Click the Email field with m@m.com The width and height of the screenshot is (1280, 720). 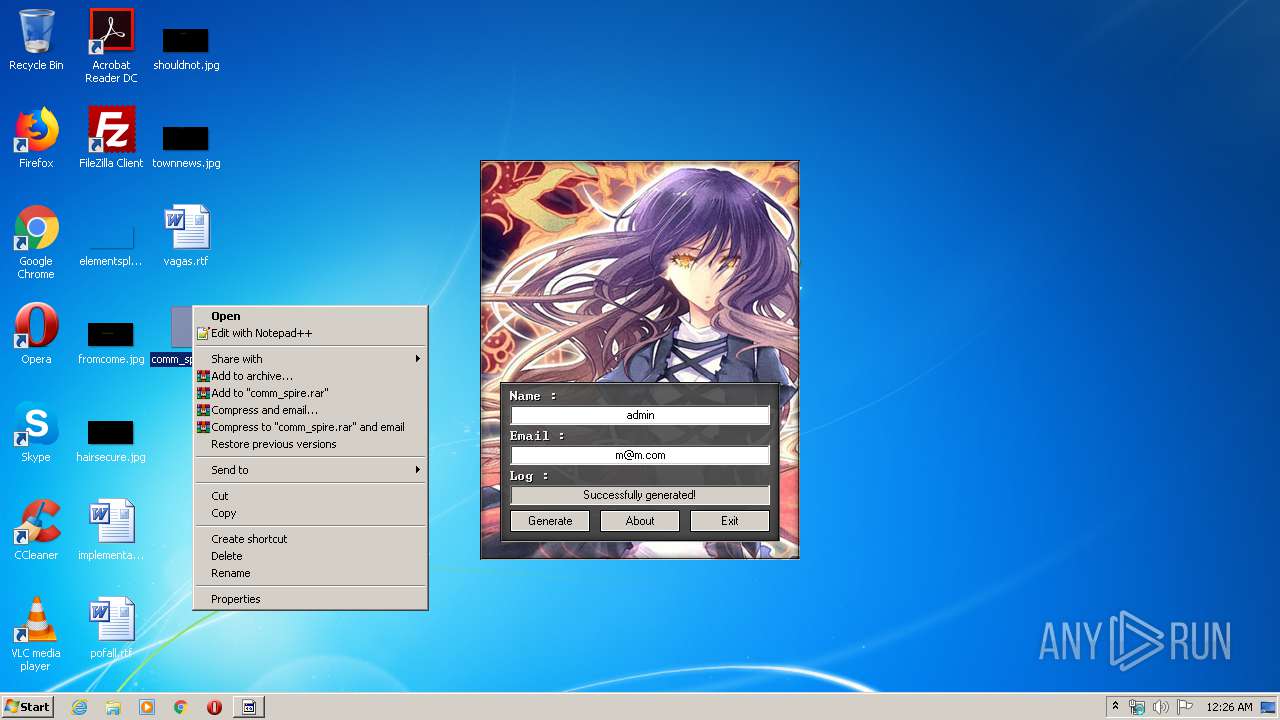[640, 455]
